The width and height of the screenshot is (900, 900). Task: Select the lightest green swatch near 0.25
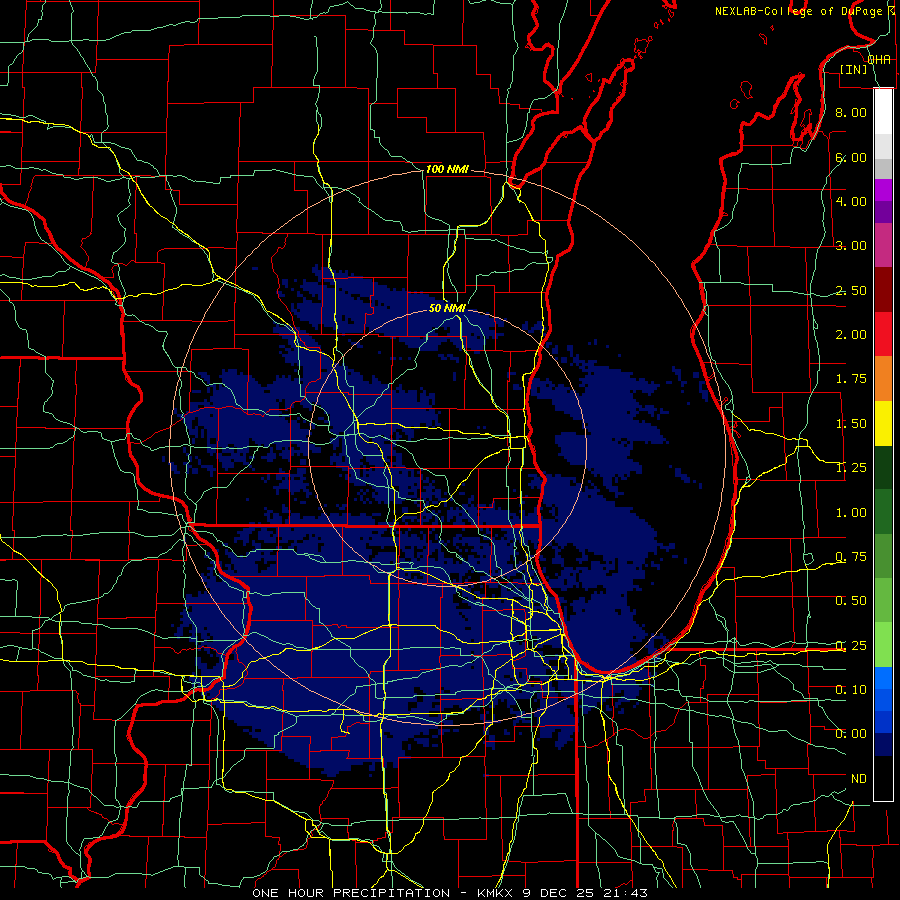pyautogui.click(x=883, y=645)
